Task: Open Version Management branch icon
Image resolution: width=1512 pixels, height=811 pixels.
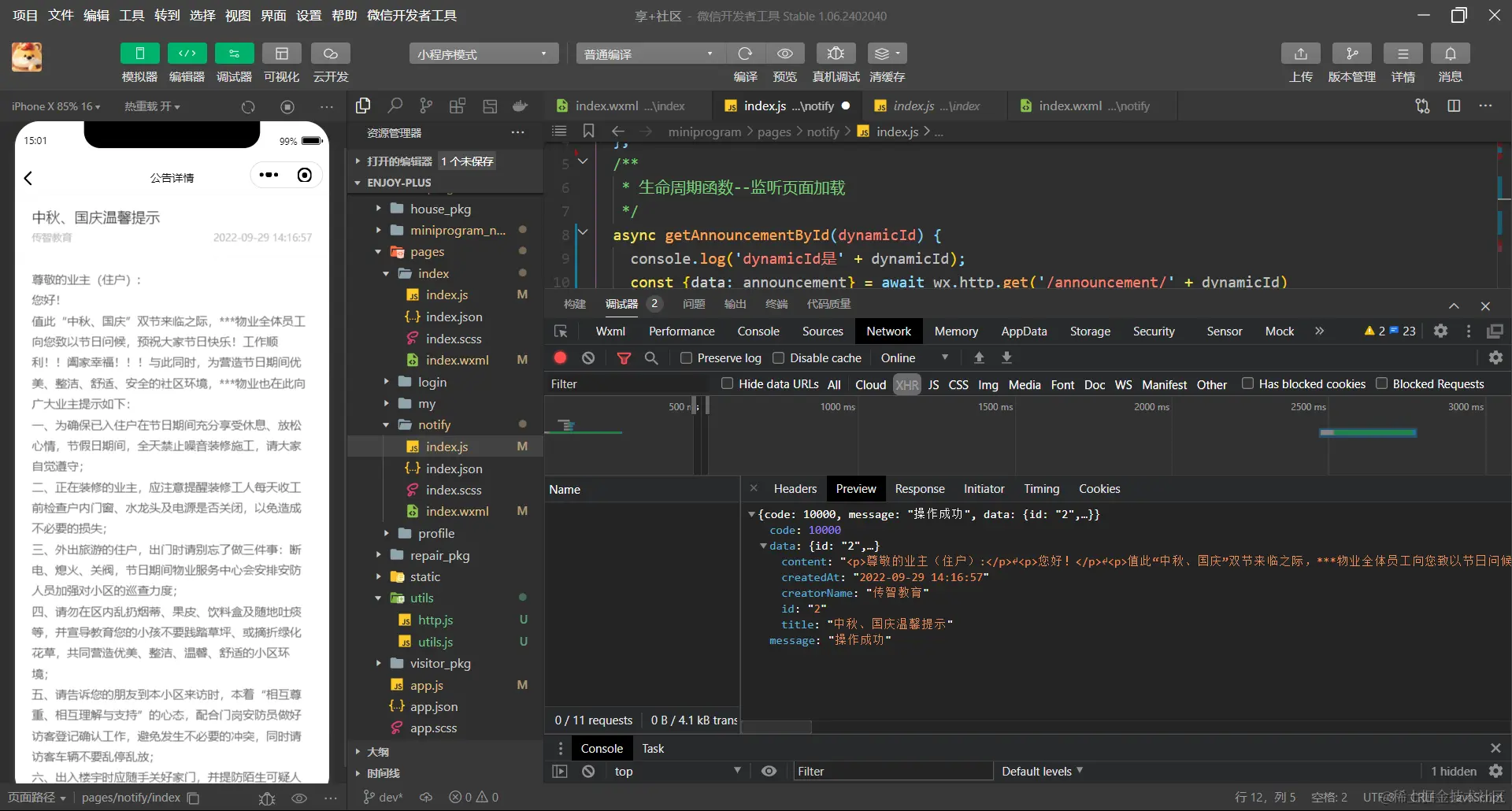Action: tap(1351, 54)
